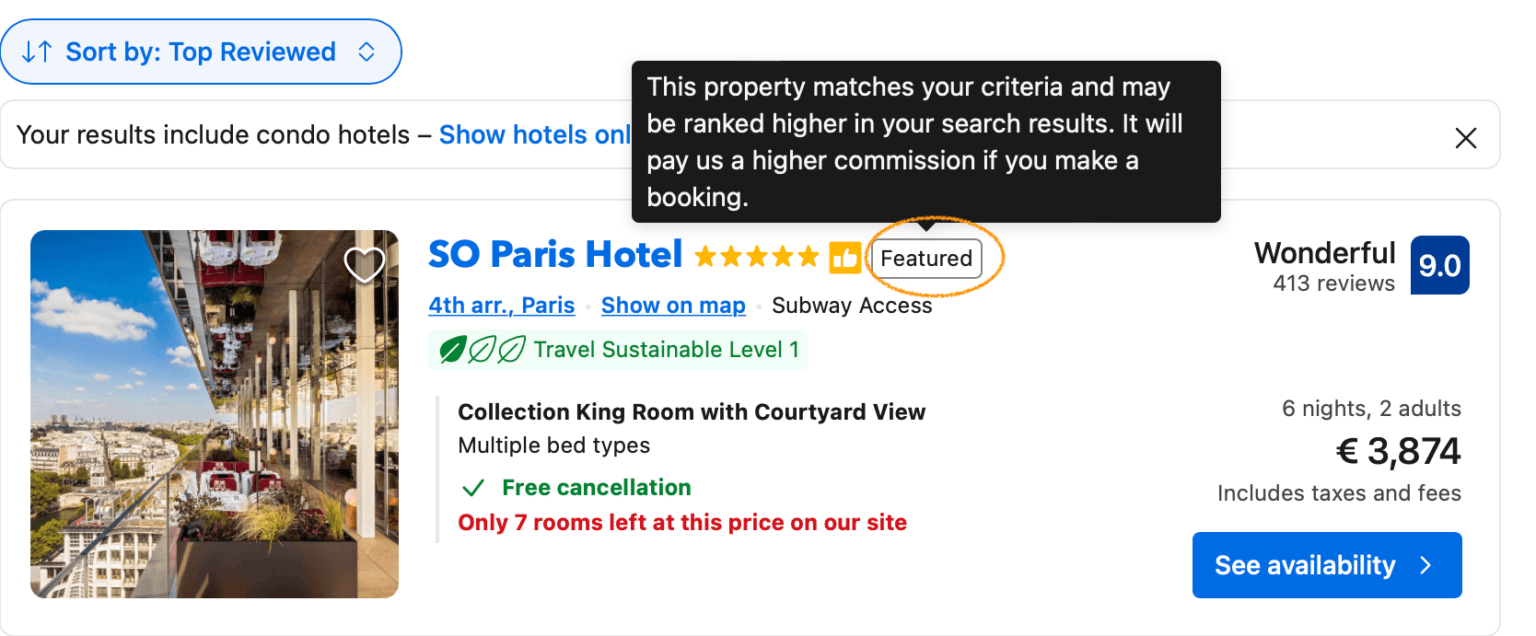Image resolution: width=1536 pixels, height=636 pixels.
Task: Dismiss the condo hotels notice
Action: pyautogui.click(x=1465, y=138)
